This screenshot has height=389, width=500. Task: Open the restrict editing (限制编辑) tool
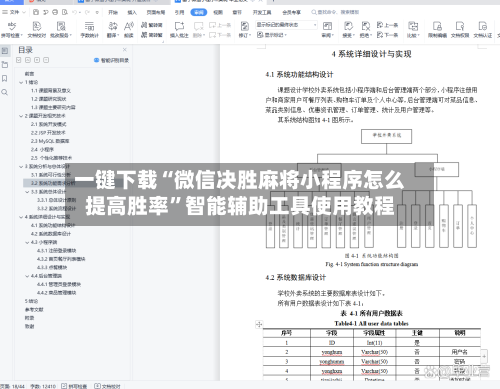[x=437, y=29]
